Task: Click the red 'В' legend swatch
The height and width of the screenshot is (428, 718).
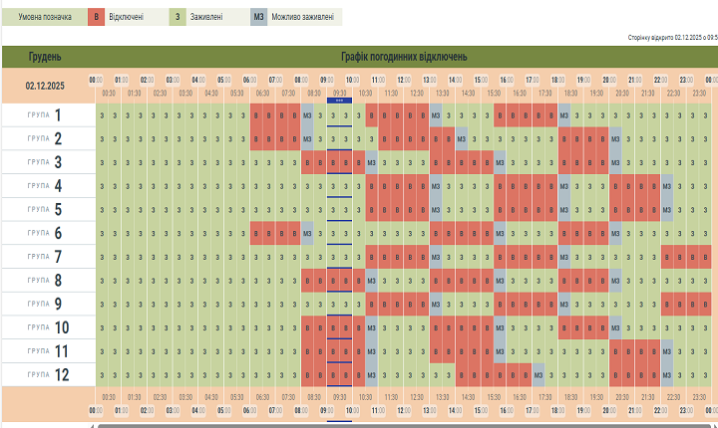Action: (95, 17)
